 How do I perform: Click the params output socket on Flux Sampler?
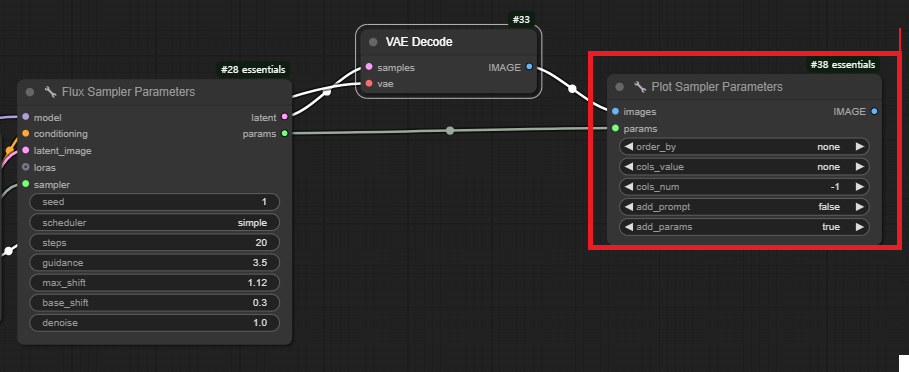[x=284, y=133]
